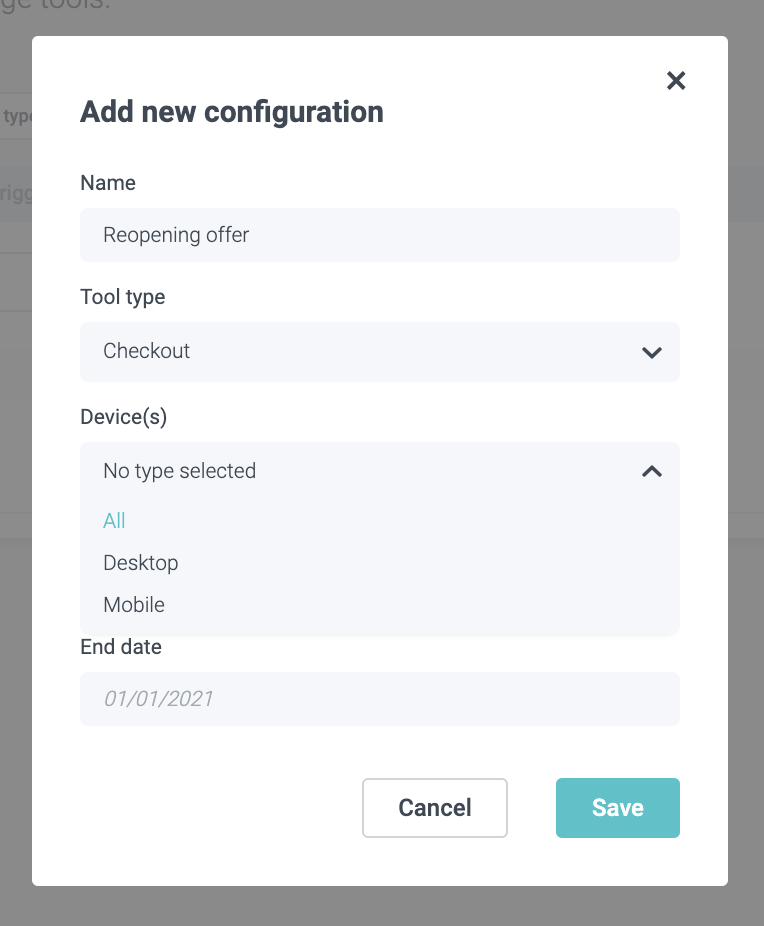Open the Tool type dropdown showing Checkout
Viewport: 764px width, 926px height.
tap(360, 351)
